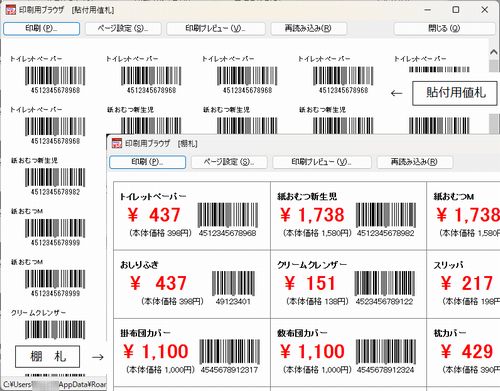Click the クリームクレンザー price ¥ 151
500x391 pixels.
310,284
